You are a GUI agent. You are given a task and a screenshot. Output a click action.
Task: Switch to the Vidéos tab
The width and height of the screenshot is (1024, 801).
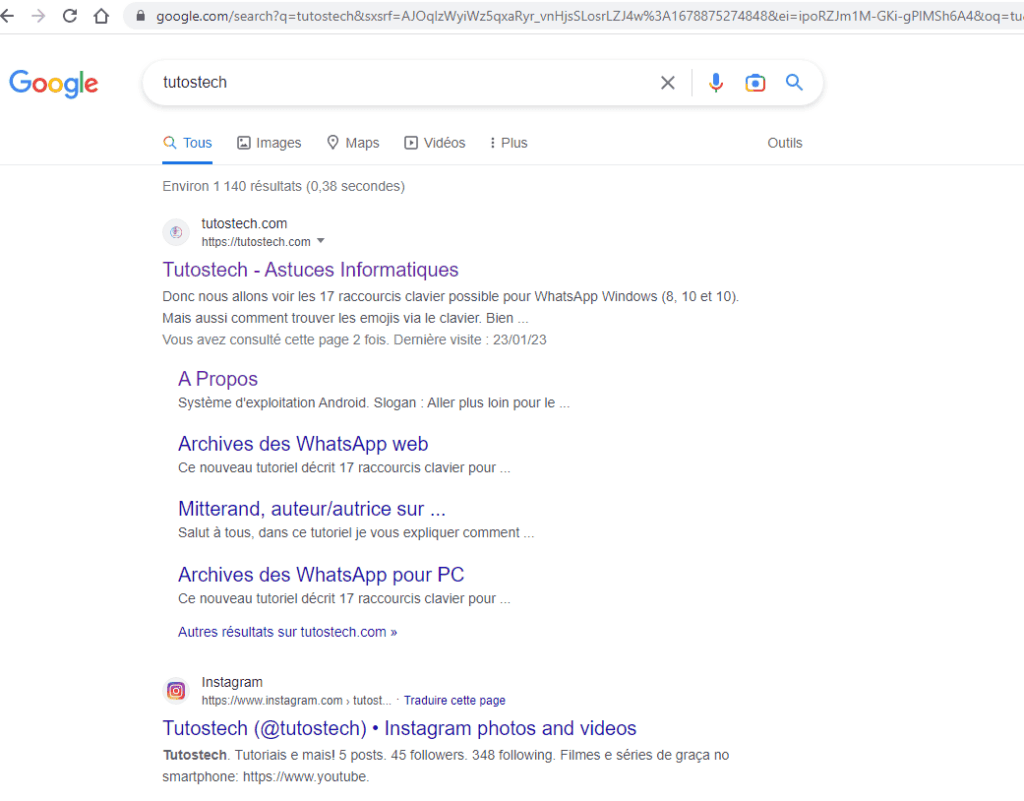point(435,142)
